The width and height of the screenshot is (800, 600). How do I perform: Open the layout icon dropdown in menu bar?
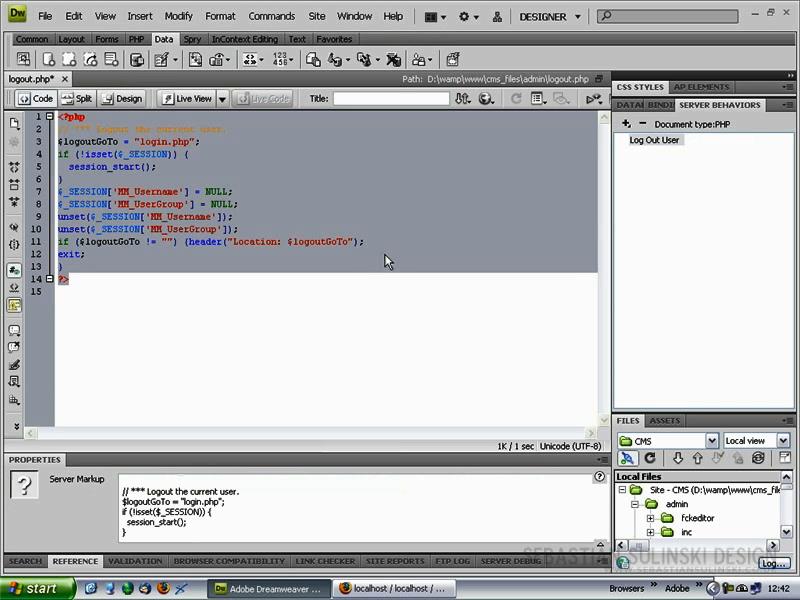tap(435, 17)
